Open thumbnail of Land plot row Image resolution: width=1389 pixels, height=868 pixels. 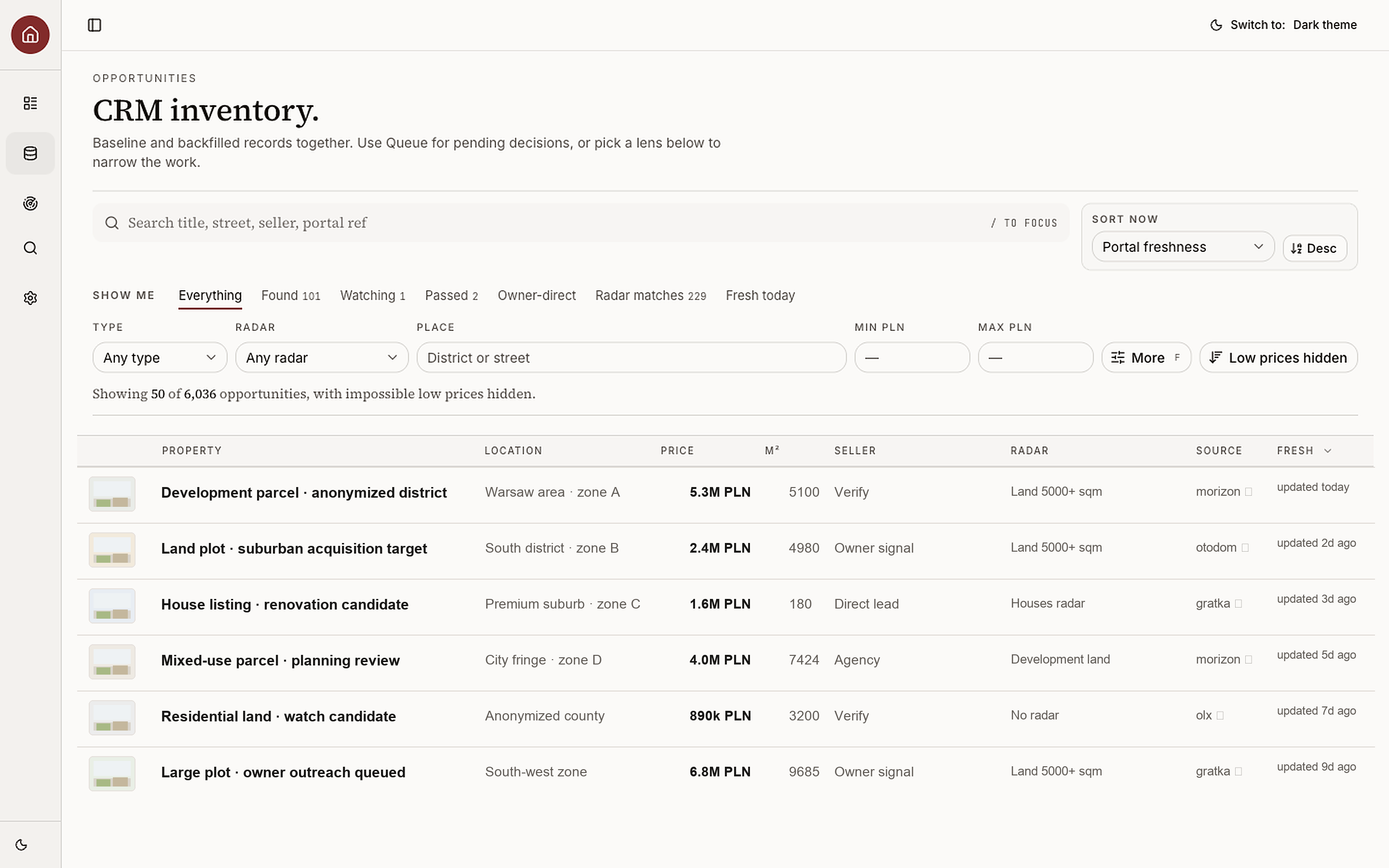(x=112, y=550)
